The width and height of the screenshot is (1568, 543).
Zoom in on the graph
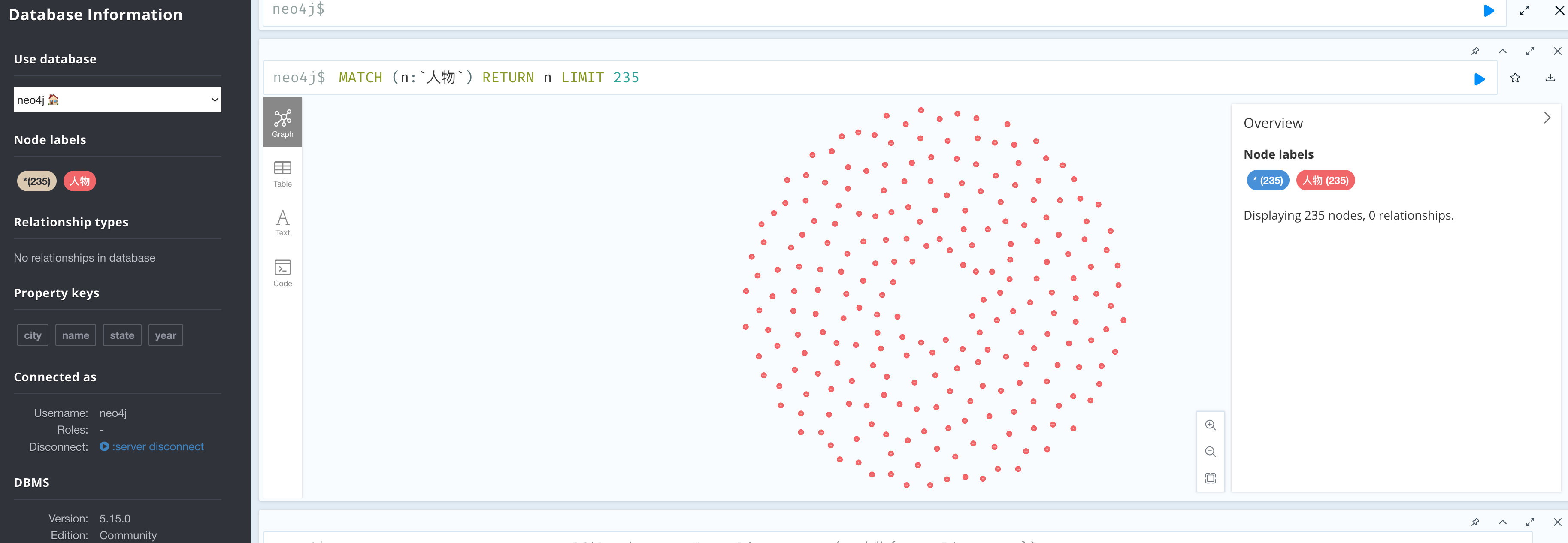[1210, 425]
